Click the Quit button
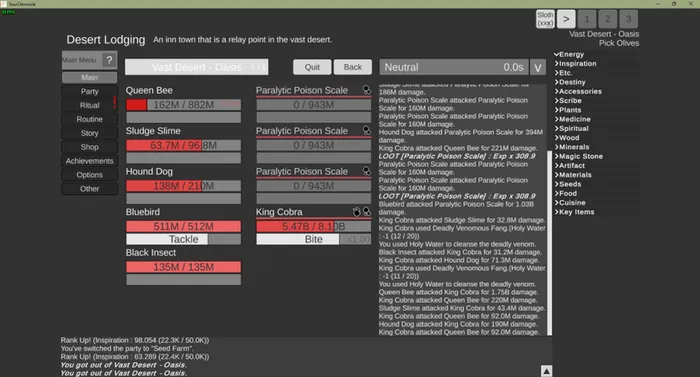Viewport: 700px width, 377px height. [x=312, y=67]
